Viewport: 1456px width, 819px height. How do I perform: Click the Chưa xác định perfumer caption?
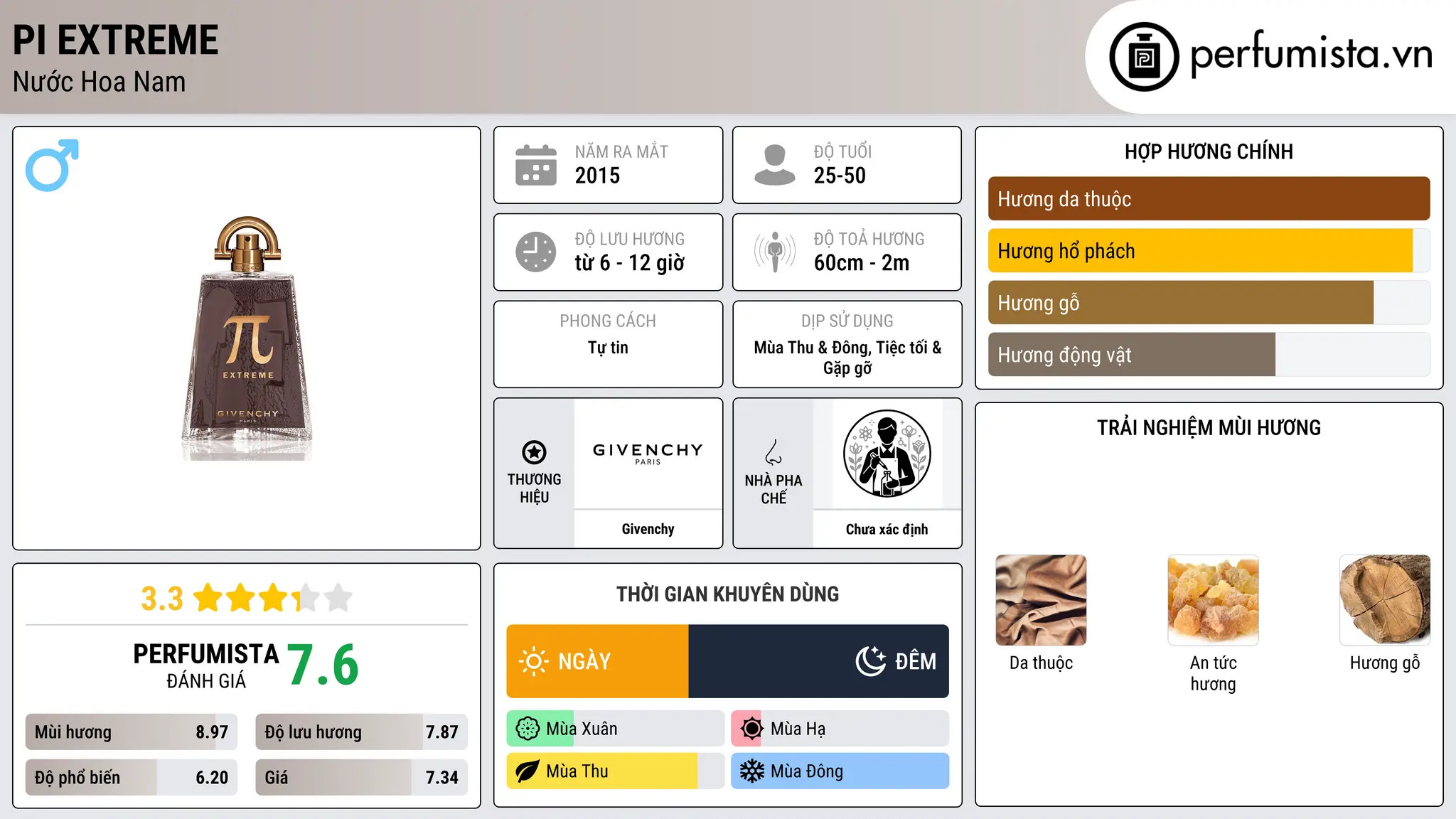pos(887,529)
